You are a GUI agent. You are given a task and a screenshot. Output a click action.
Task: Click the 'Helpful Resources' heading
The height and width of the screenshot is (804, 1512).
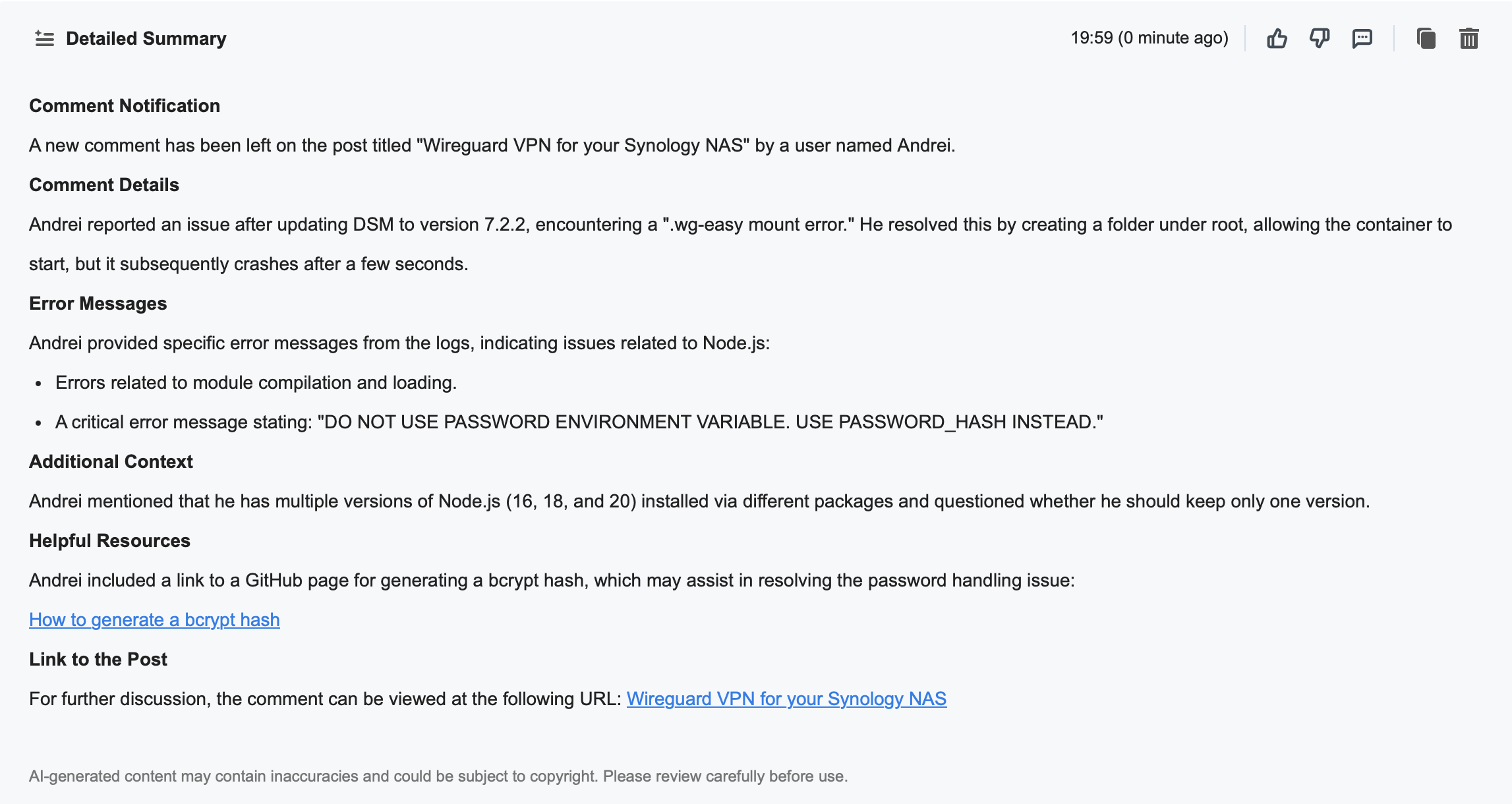[x=109, y=540]
